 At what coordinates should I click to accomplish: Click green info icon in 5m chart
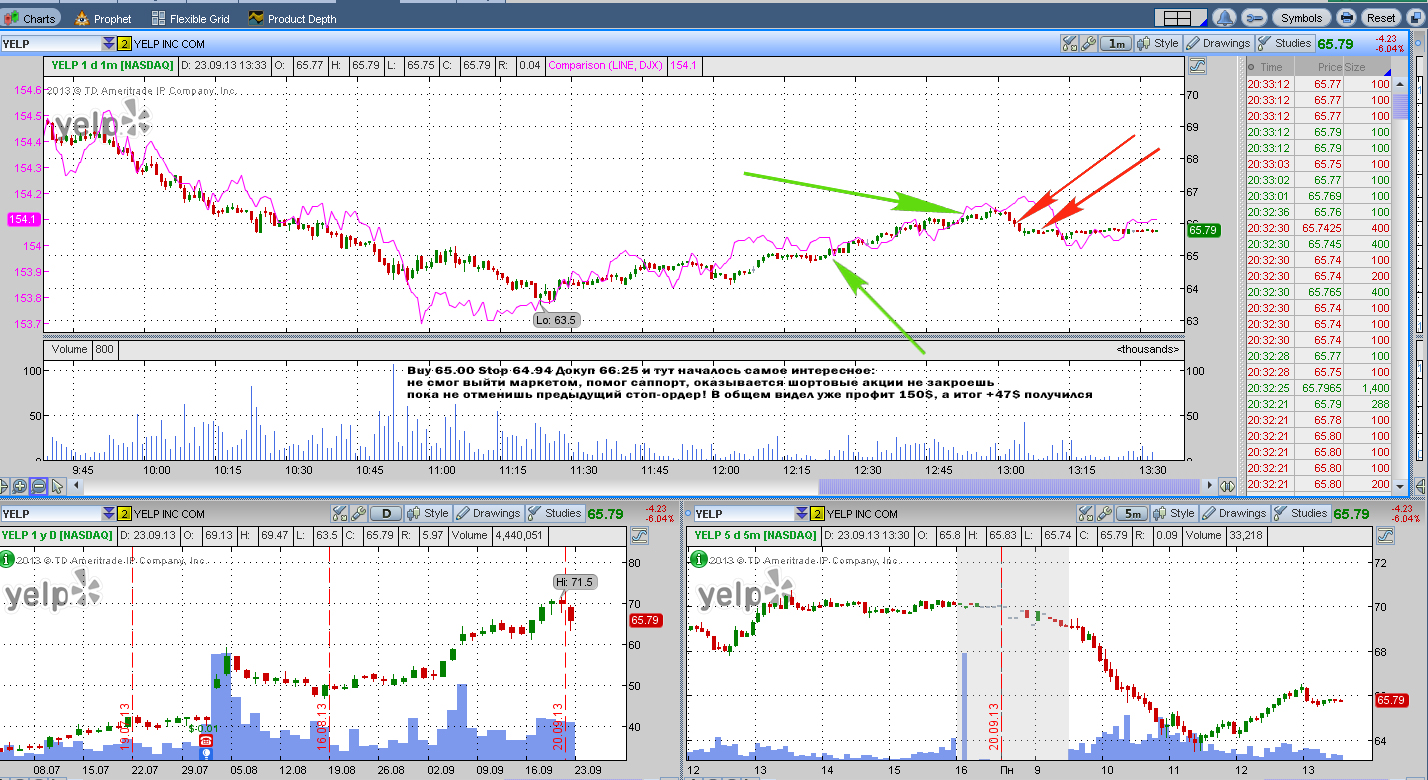point(698,560)
